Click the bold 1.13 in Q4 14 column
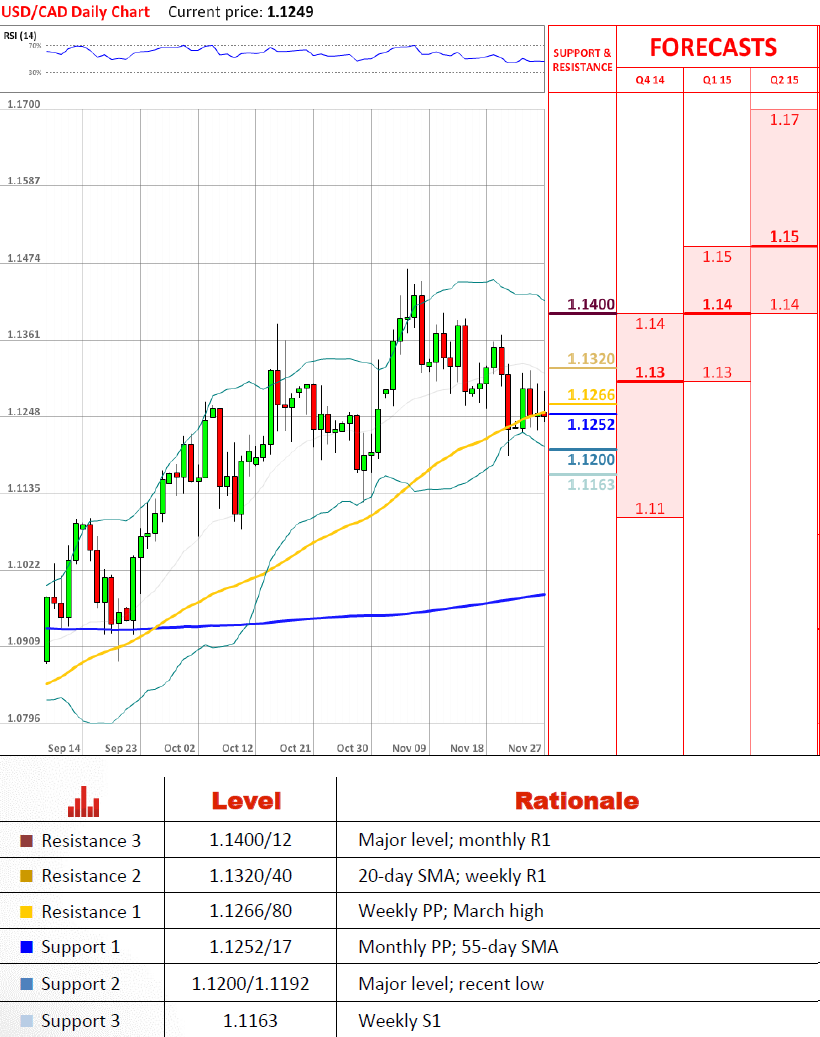 pyautogui.click(x=650, y=372)
